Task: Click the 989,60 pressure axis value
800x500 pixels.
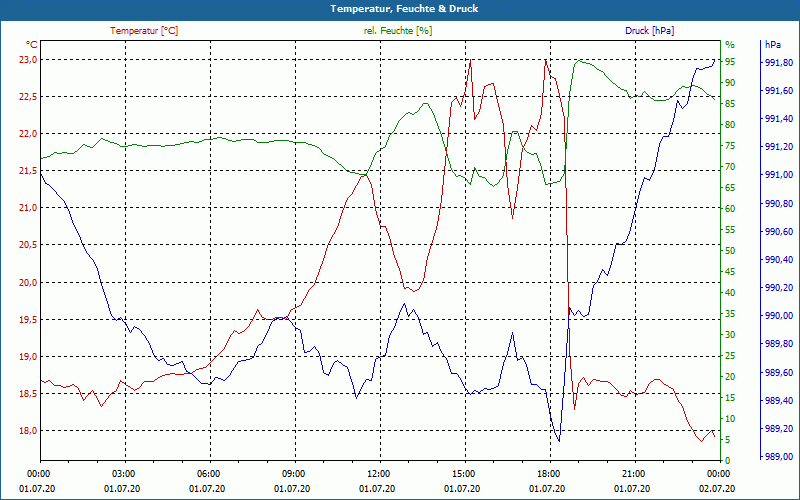Action: point(779,372)
